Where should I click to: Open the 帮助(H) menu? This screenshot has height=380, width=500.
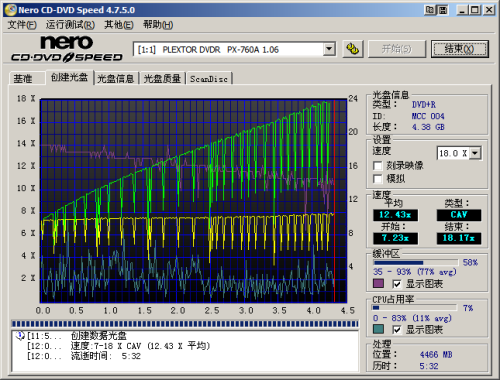[x=158, y=25]
